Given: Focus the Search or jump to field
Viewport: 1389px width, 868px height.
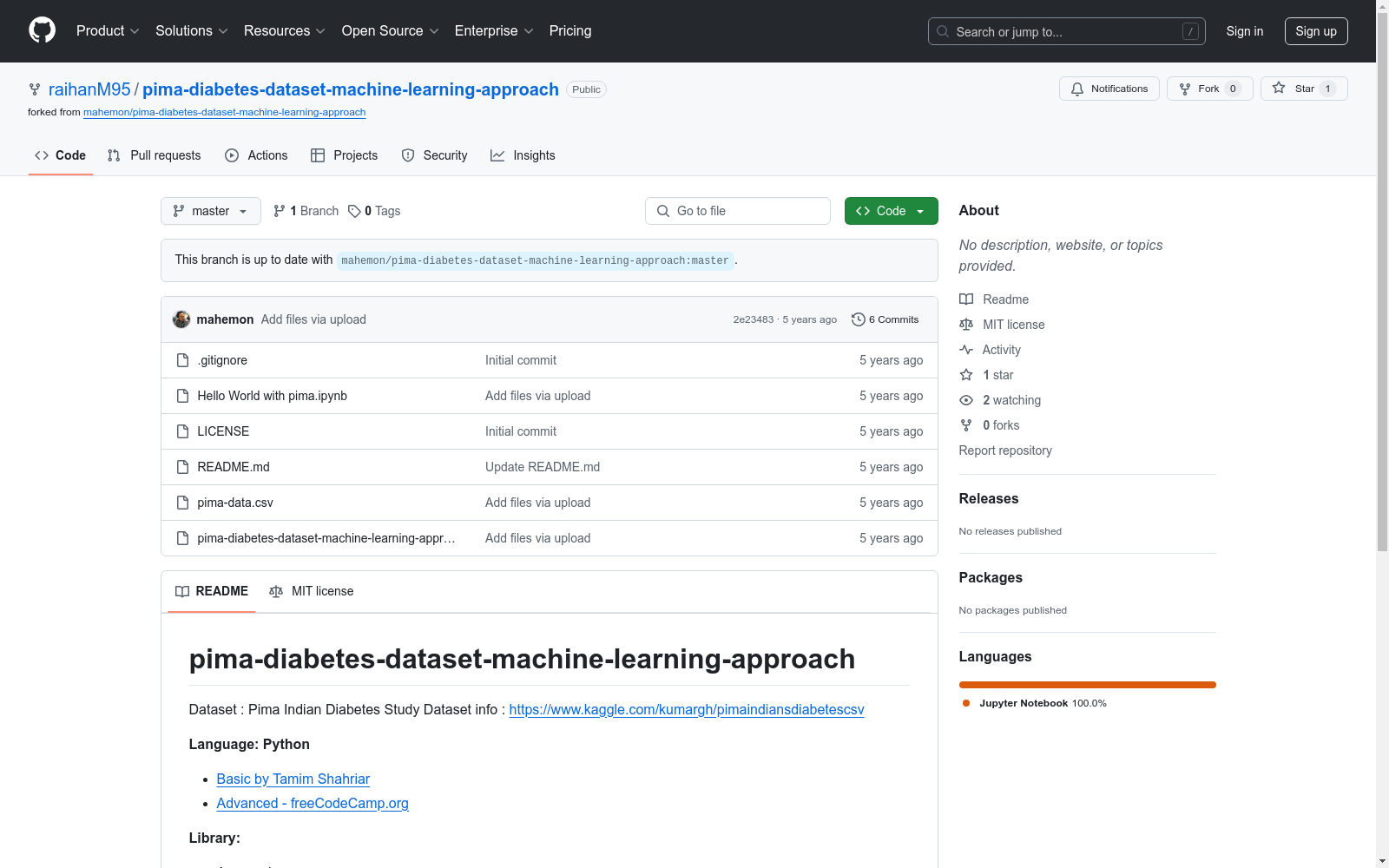Looking at the screenshot, I should point(1067,31).
